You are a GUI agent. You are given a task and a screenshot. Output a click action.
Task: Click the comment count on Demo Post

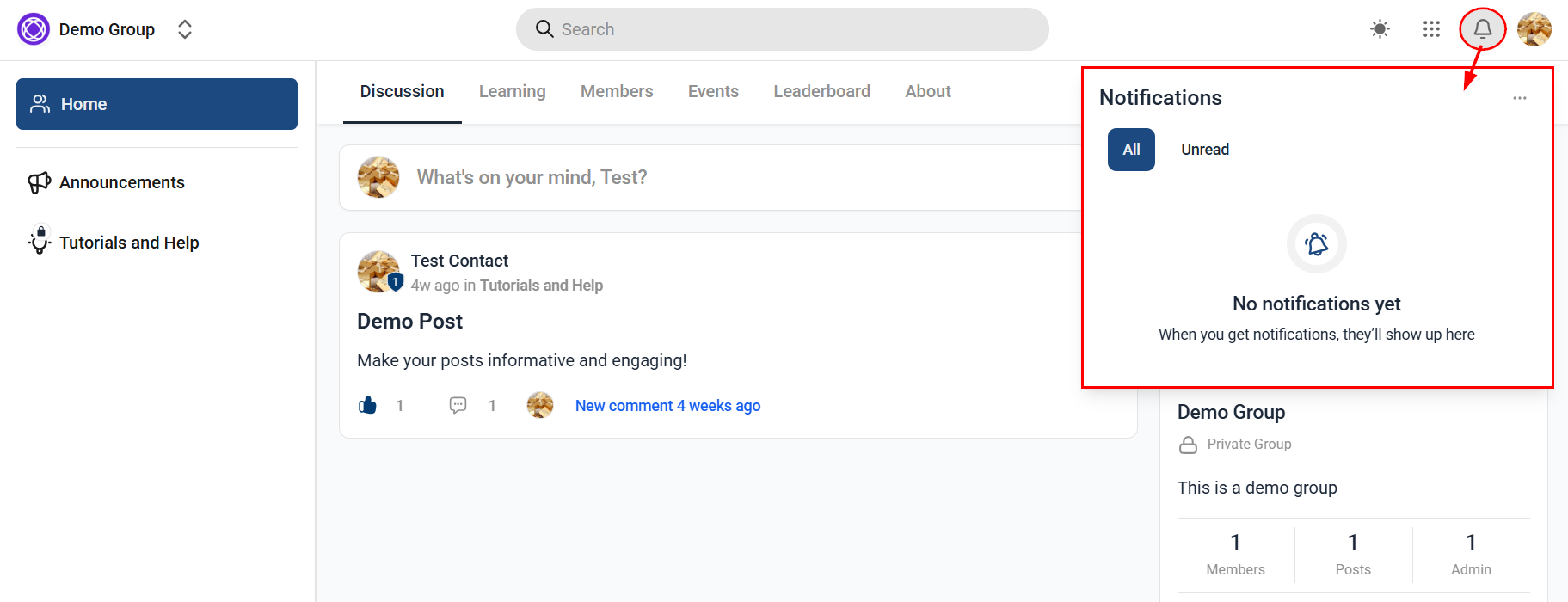tap(492, 406)
